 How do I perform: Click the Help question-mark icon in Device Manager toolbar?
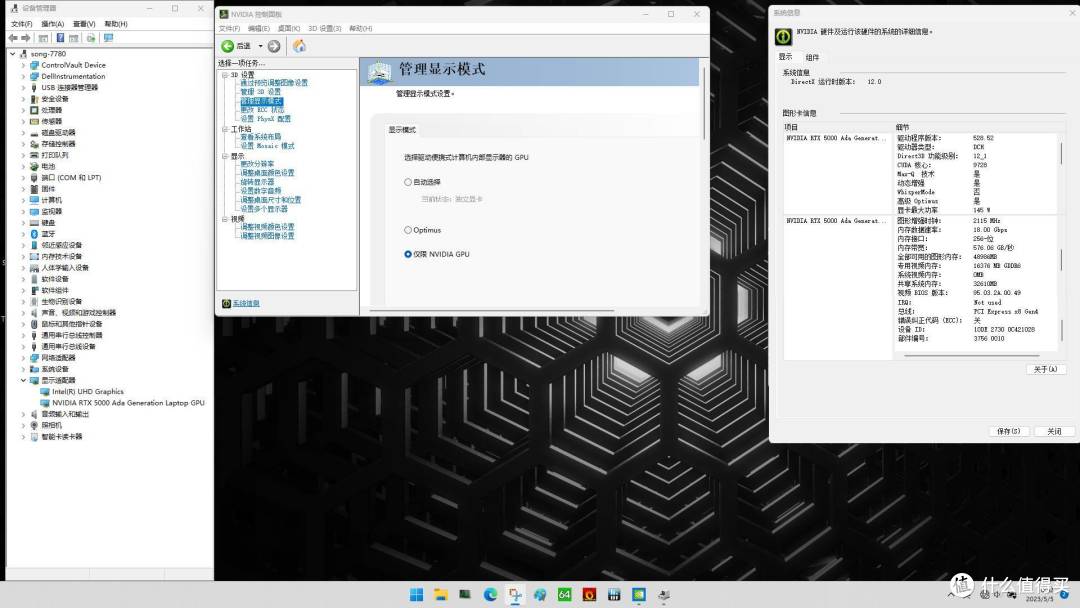click(x=61, y=37)
